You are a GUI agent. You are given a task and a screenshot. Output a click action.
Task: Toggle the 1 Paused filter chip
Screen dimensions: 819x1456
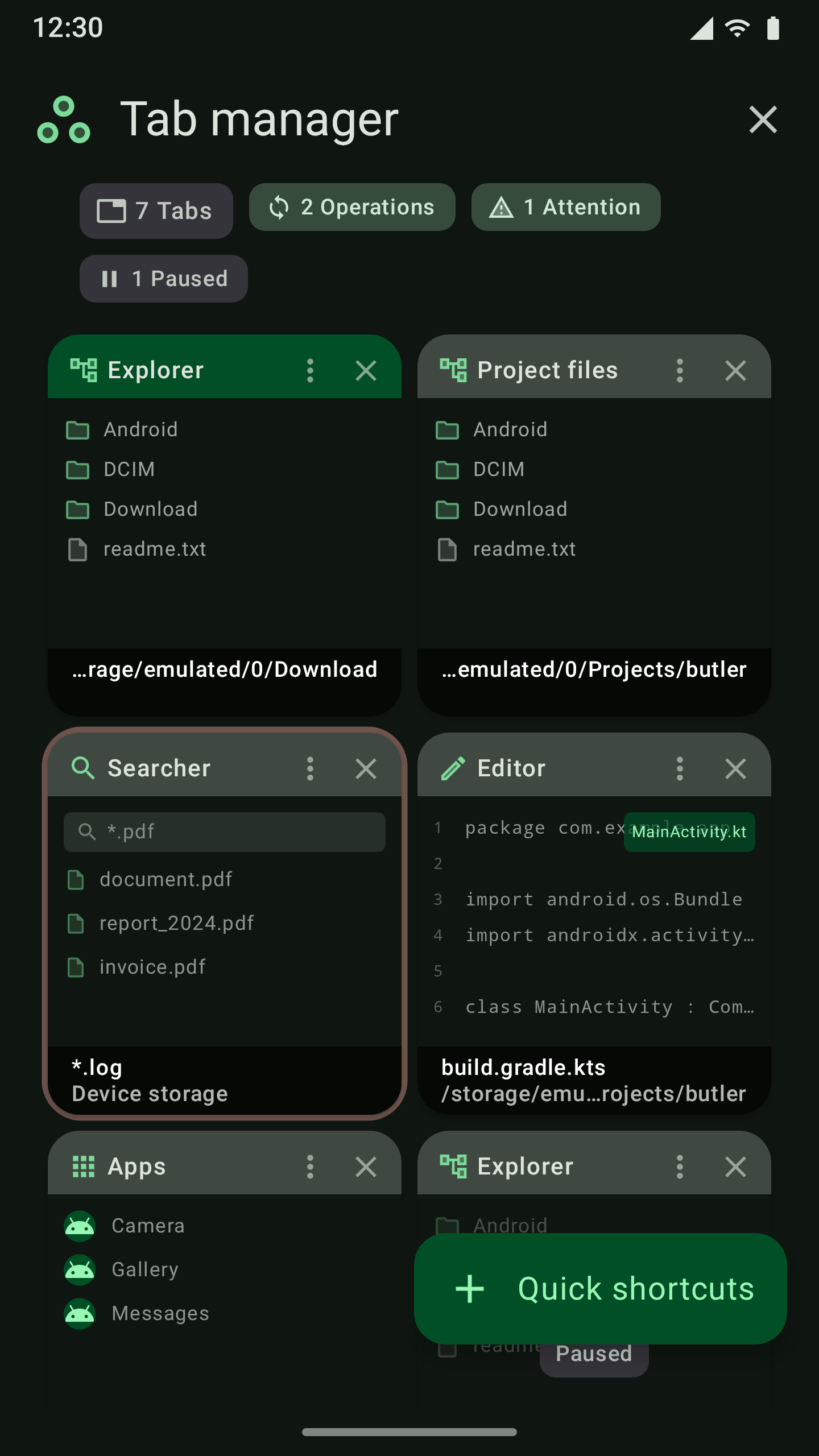pos(164,279)
